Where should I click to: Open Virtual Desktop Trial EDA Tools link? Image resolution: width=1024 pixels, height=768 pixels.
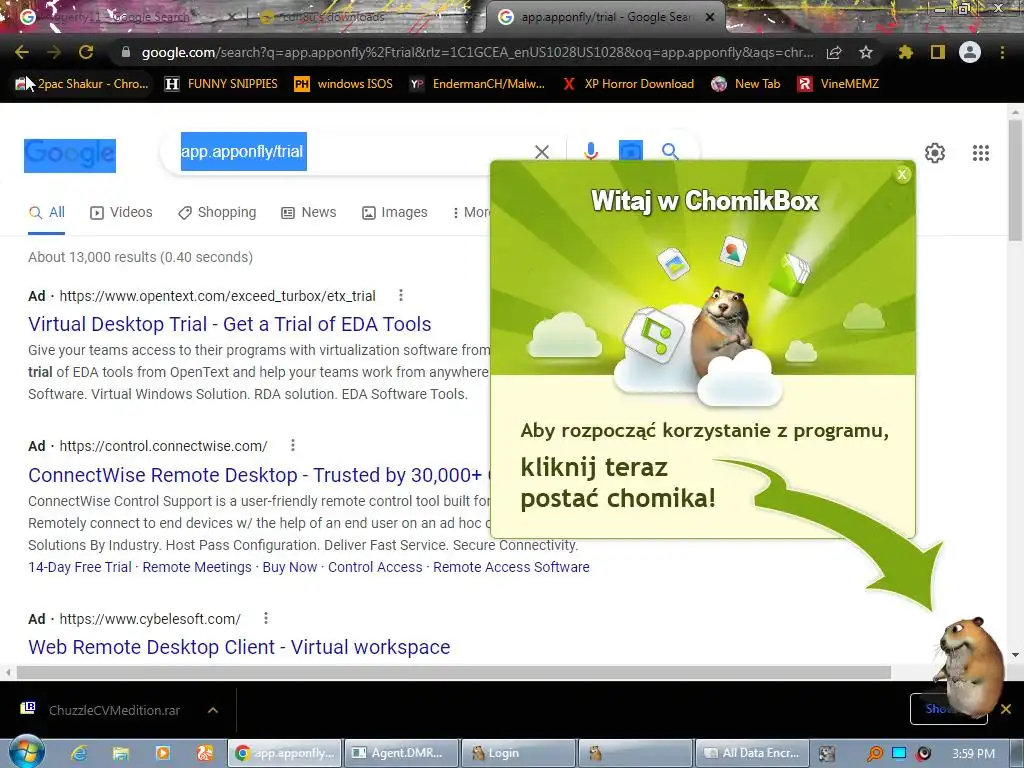(230, 324)
